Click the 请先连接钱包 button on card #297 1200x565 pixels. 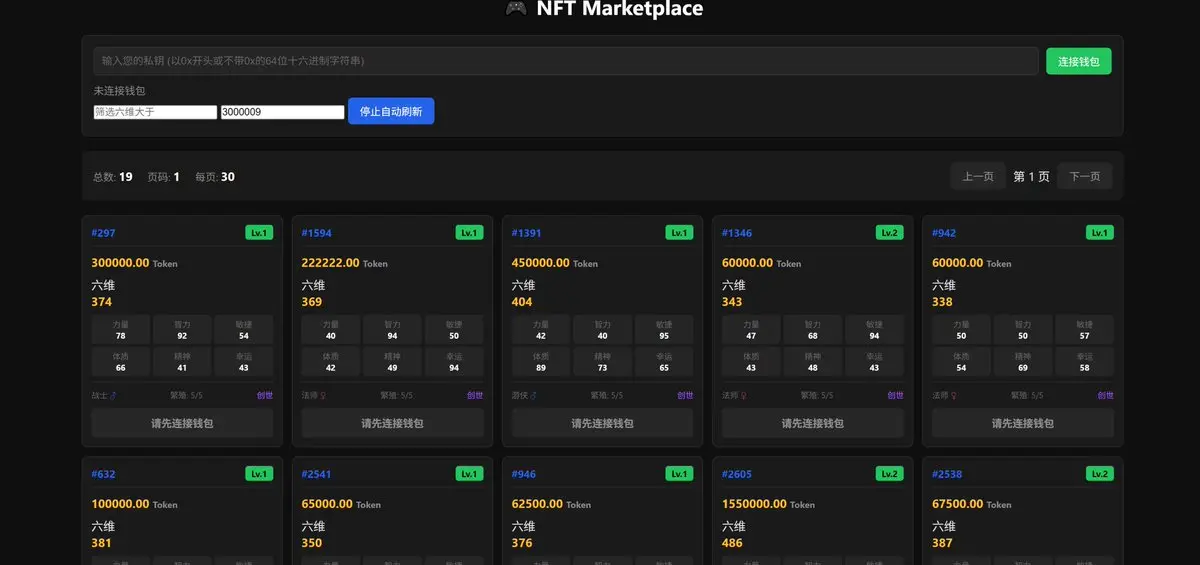(x=182, y=423)
